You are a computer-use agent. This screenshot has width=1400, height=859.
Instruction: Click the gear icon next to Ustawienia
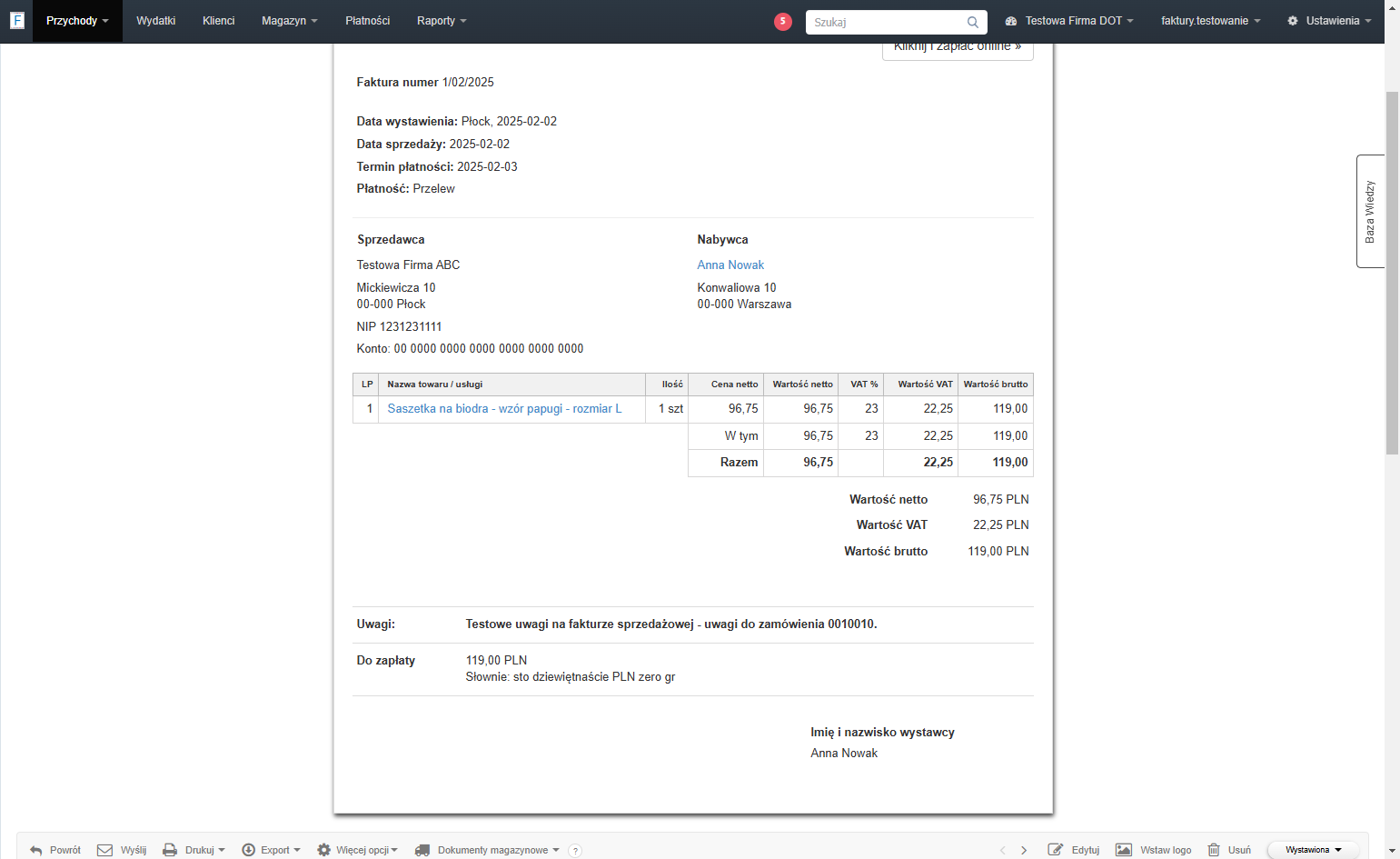click(x=1293, y=21)
